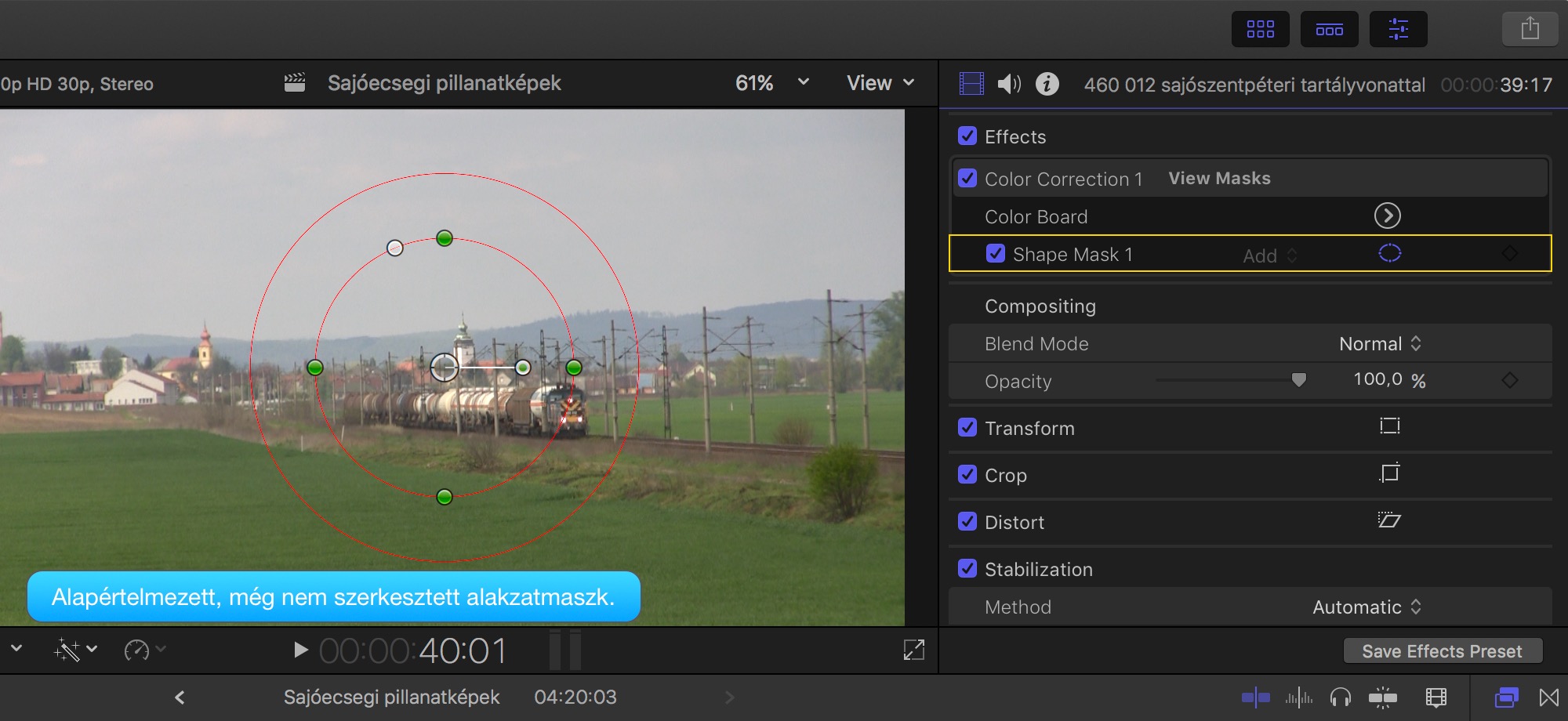Image resolution: width=1568 pixels, height=721 pixels.
Task: Open Stabilization Method Automatic popup
Action: click(x=1367, y=607)
